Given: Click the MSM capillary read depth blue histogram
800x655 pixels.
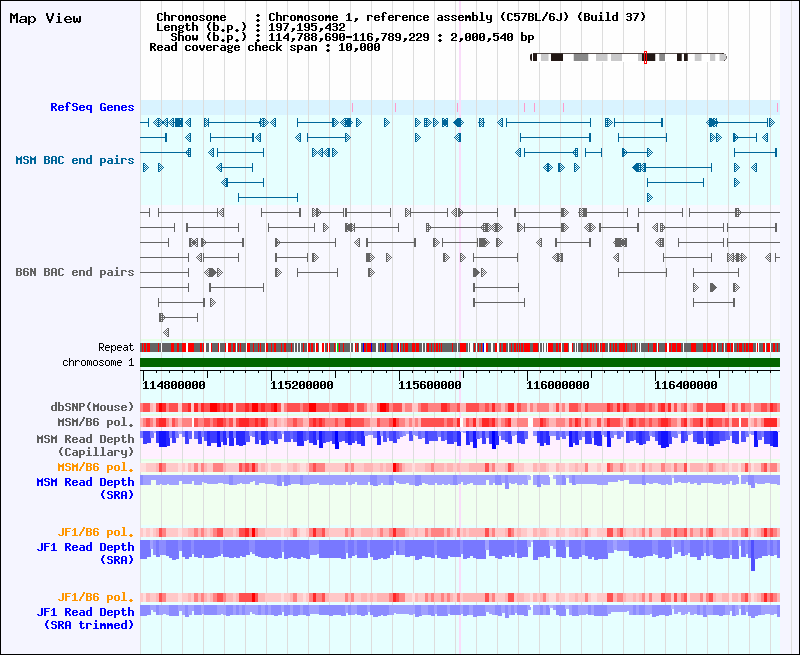Looking at the screenshot, I should (460, 440).
